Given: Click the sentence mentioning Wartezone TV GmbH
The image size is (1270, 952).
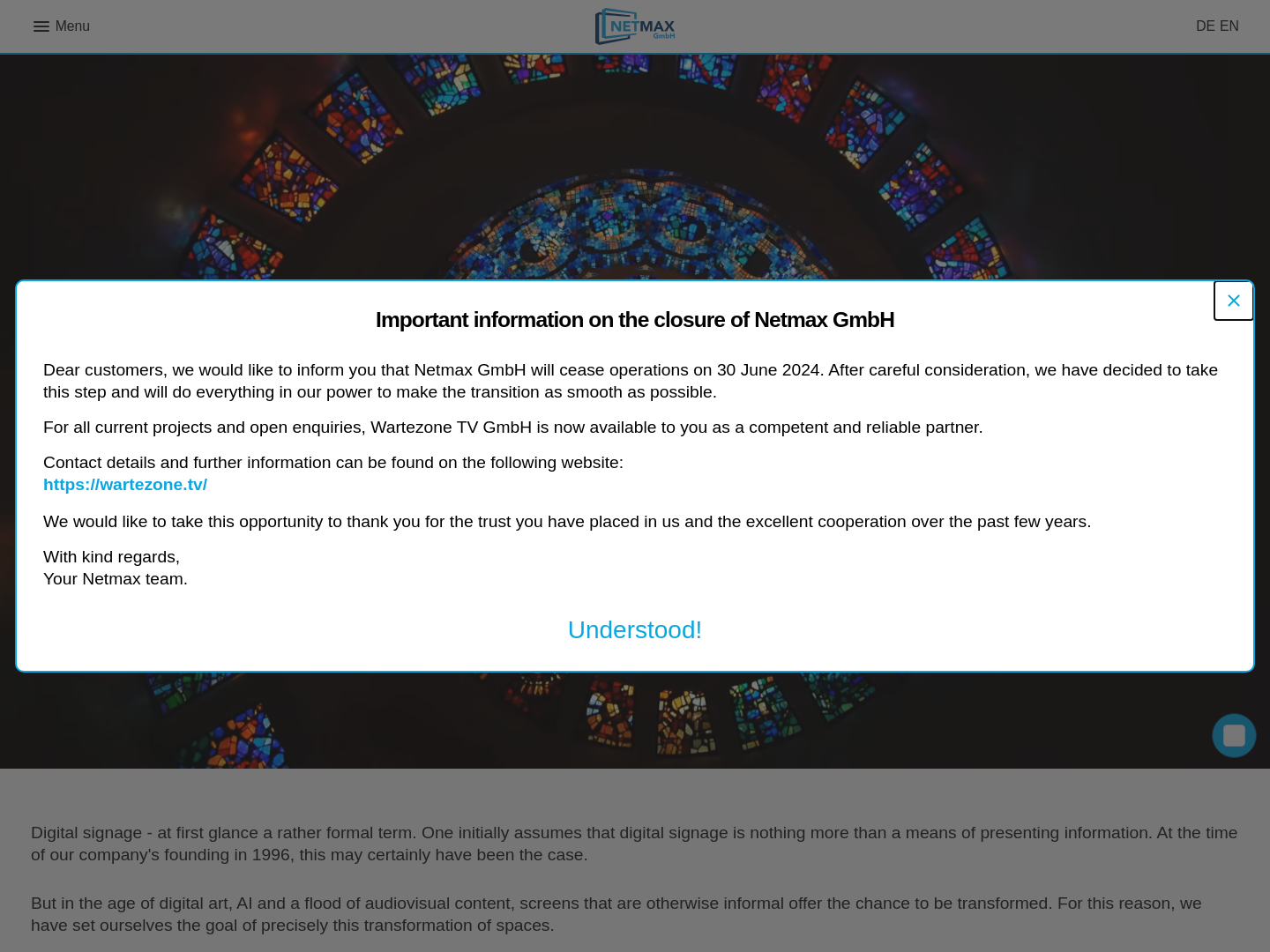Looking at the screenshot, I should point(512,428).
